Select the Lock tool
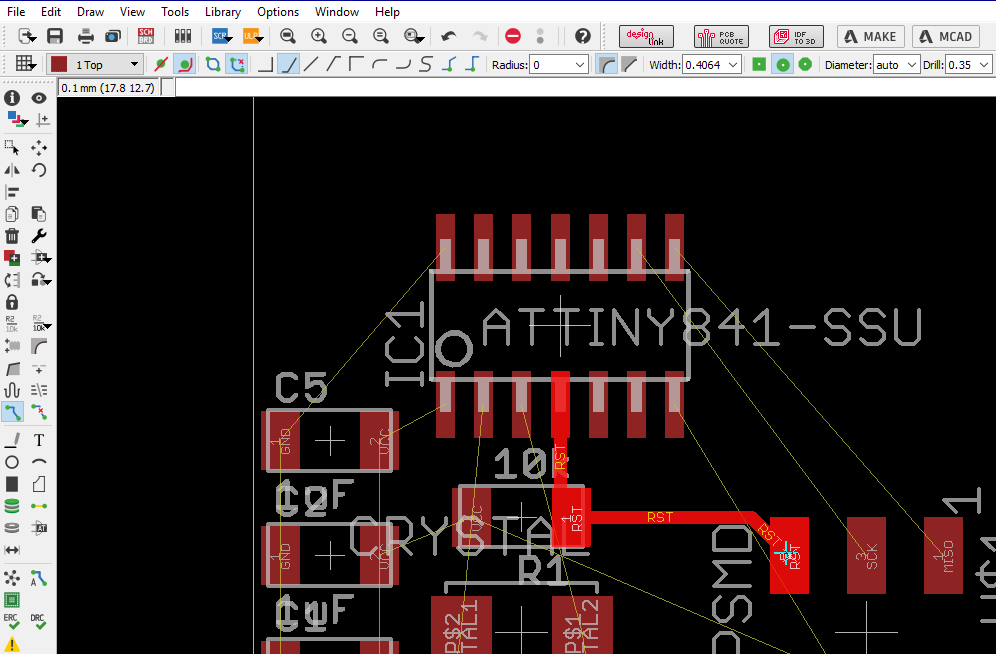Image resolution: width=996 pixels, height=654 pixels. [x=12, y=302]
